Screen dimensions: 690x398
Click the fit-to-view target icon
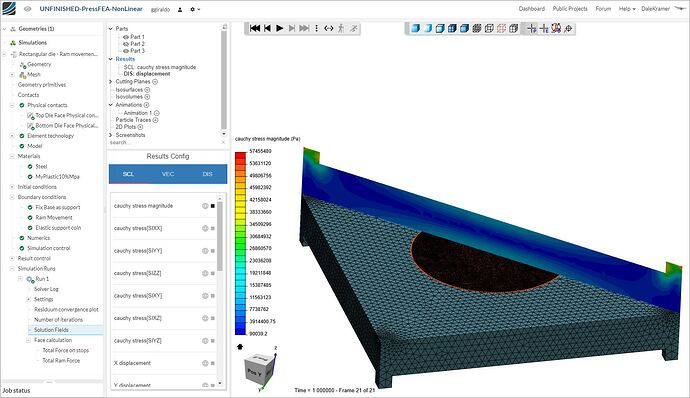tap(569, 29)
